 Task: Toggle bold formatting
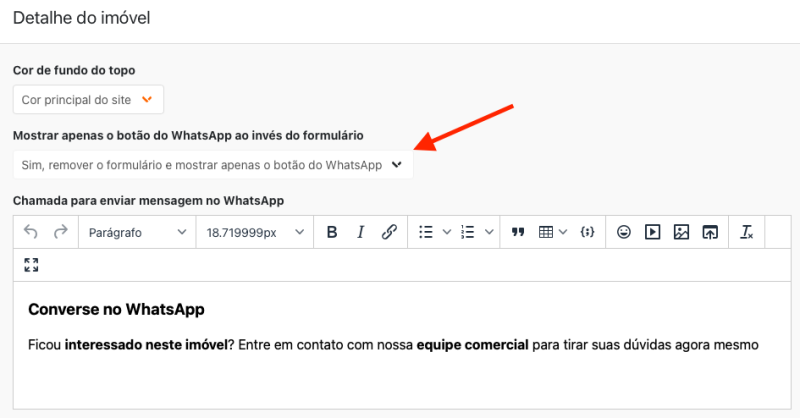point(332,232)
